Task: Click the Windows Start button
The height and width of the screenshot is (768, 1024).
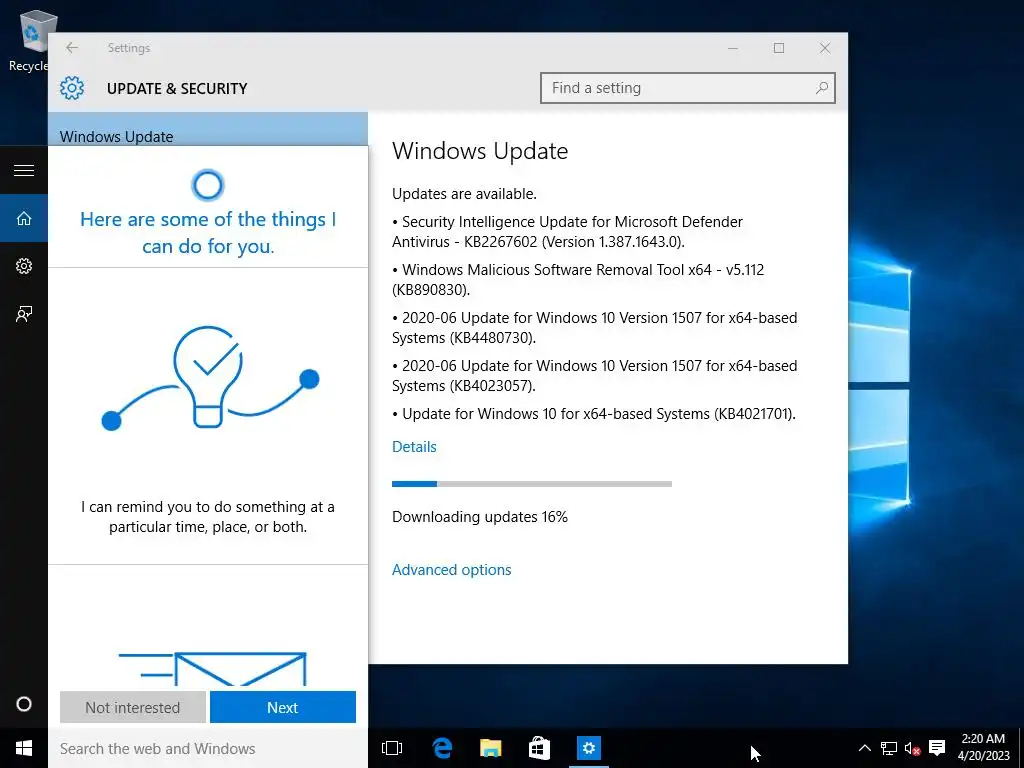Action: (x=24, y=748)
